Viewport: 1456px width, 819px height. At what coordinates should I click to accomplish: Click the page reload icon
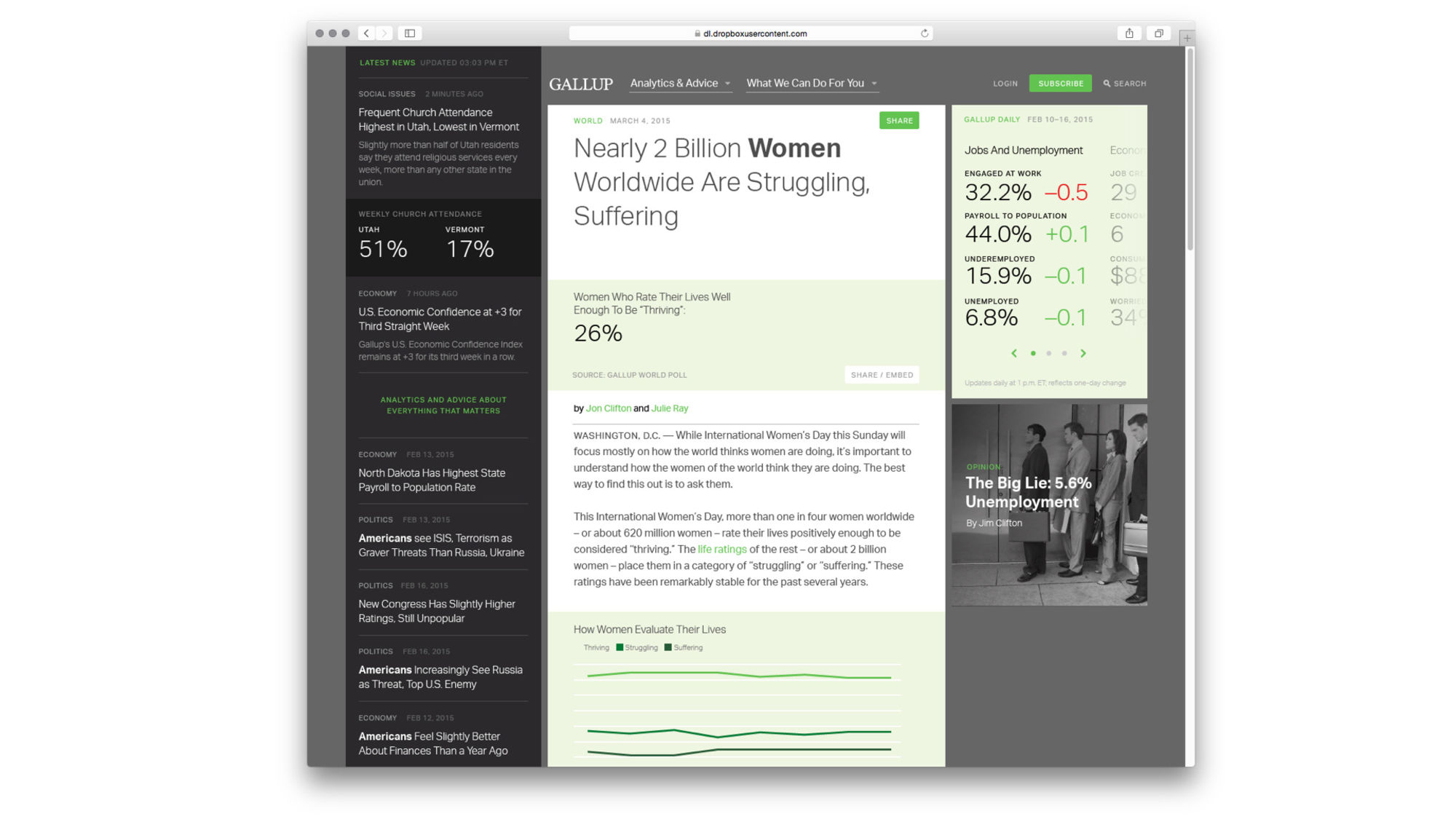coord(925,33)
